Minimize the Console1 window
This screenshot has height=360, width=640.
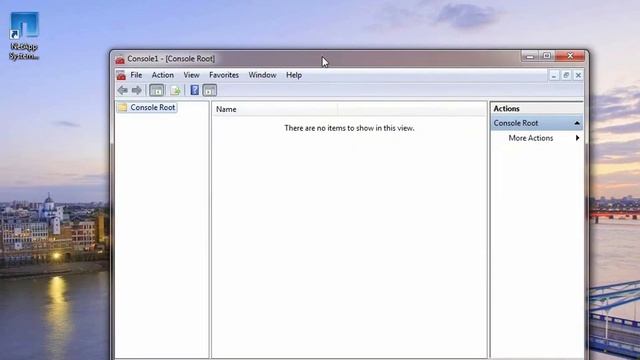[x=530, y=56]
